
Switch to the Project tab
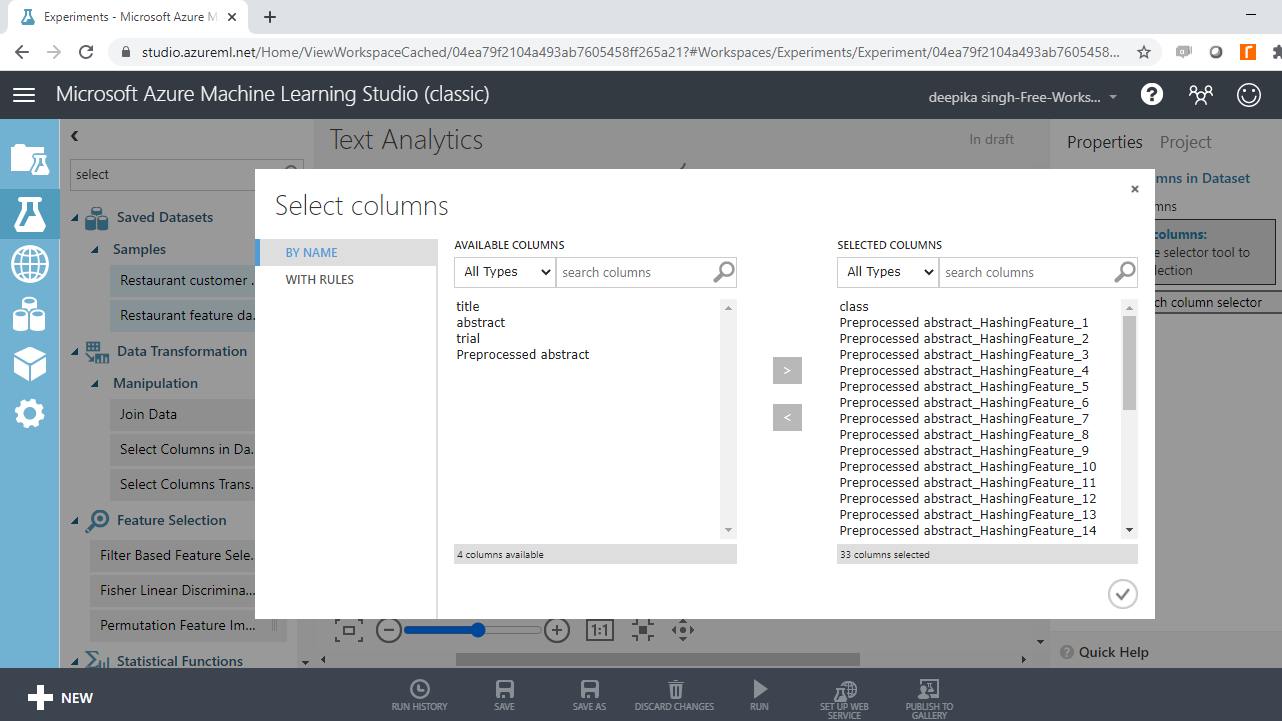pos(1185,142)
